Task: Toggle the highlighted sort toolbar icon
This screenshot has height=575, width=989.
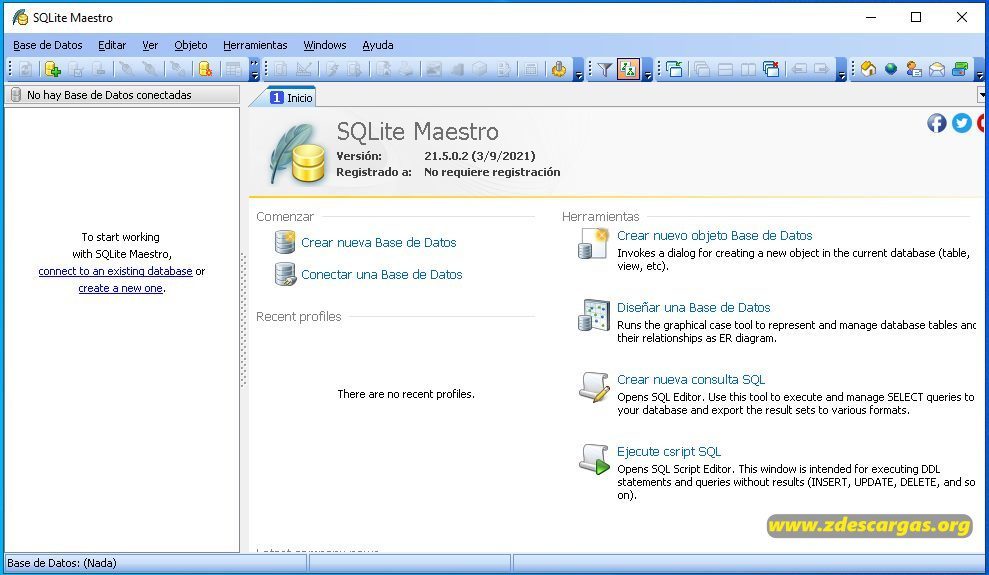Action: pos(628,69)
